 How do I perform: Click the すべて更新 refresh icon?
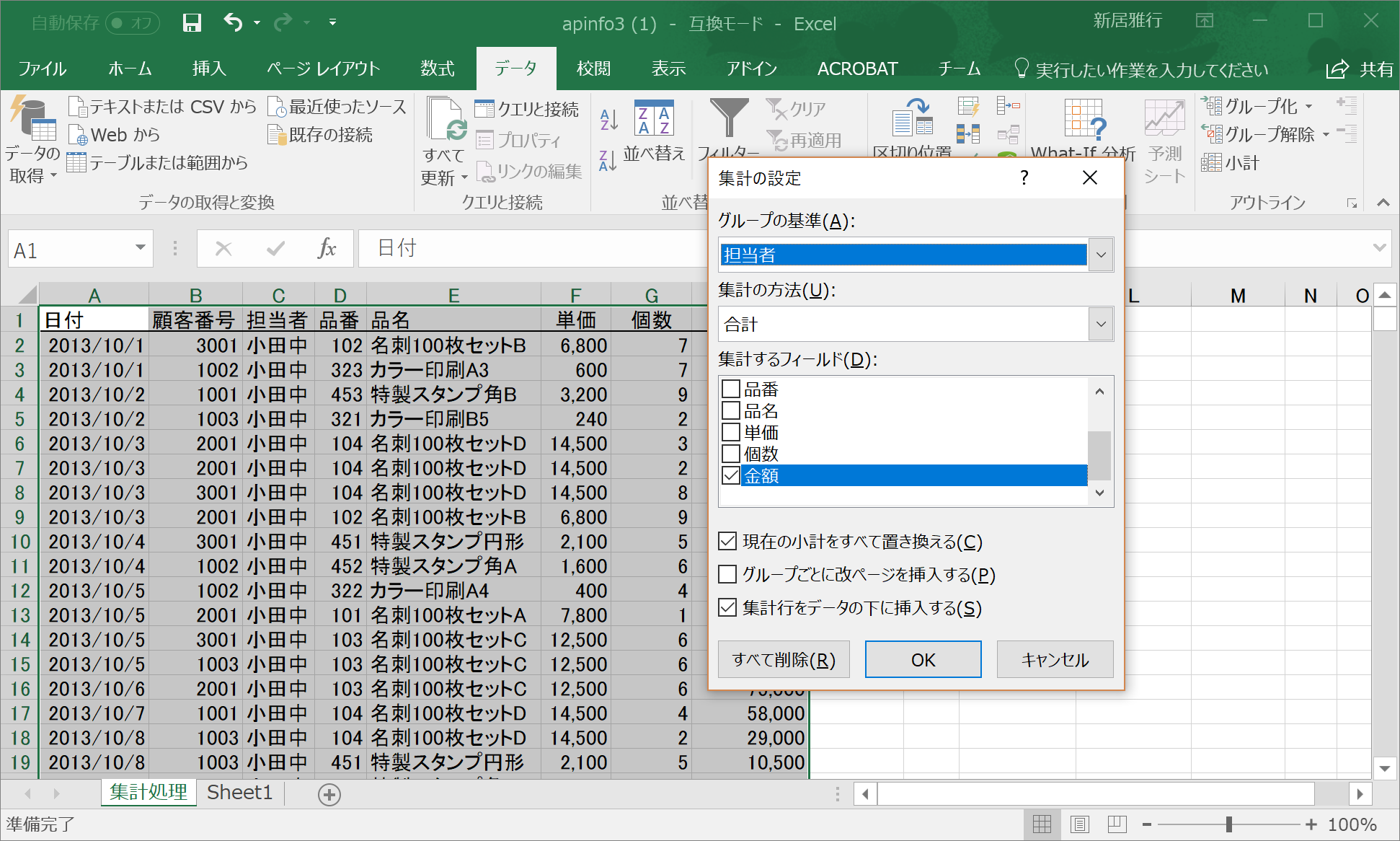(446, 119)
